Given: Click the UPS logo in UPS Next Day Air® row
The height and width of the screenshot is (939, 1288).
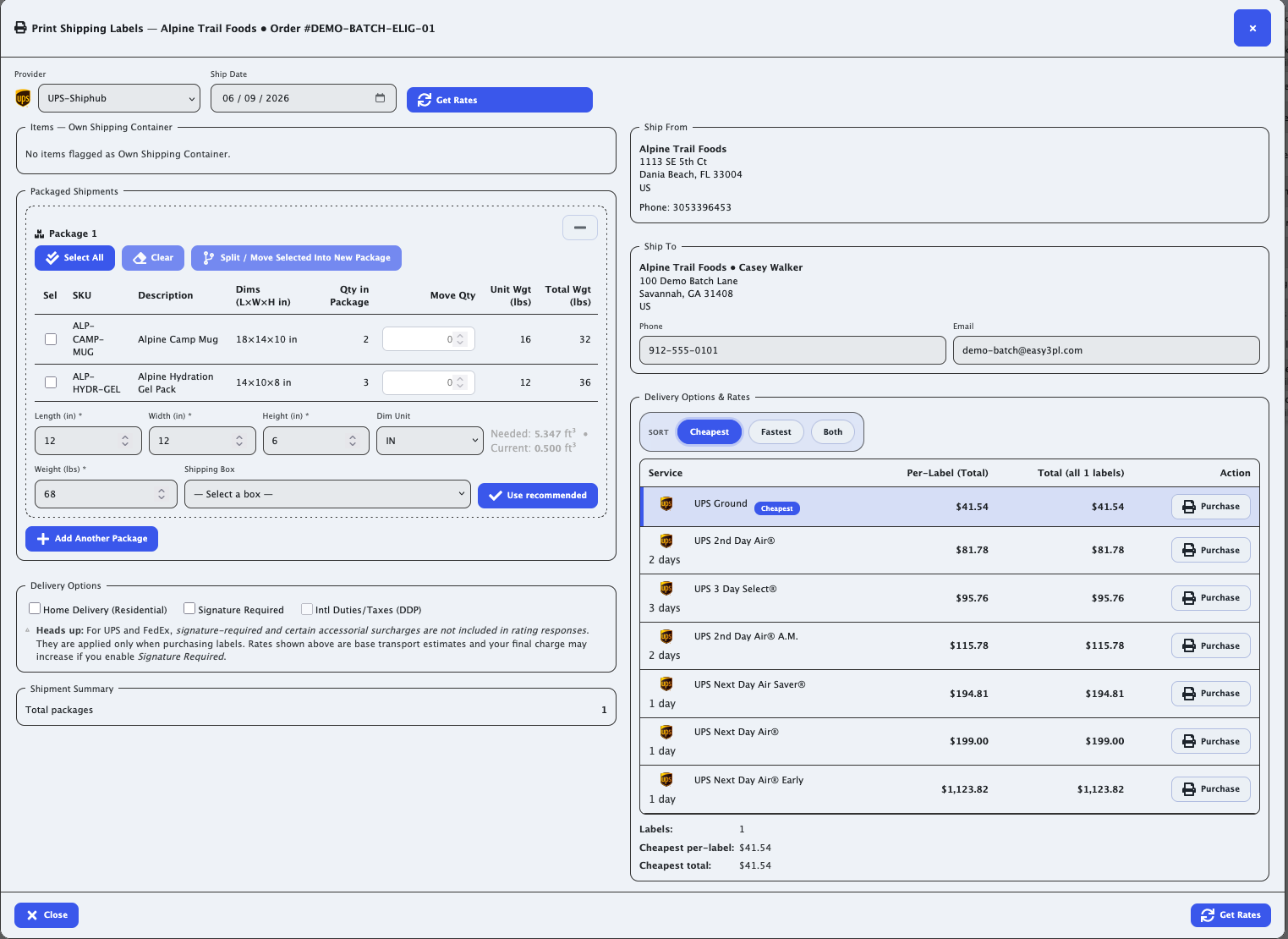Looking at the screenshot, I should point(666,732).
